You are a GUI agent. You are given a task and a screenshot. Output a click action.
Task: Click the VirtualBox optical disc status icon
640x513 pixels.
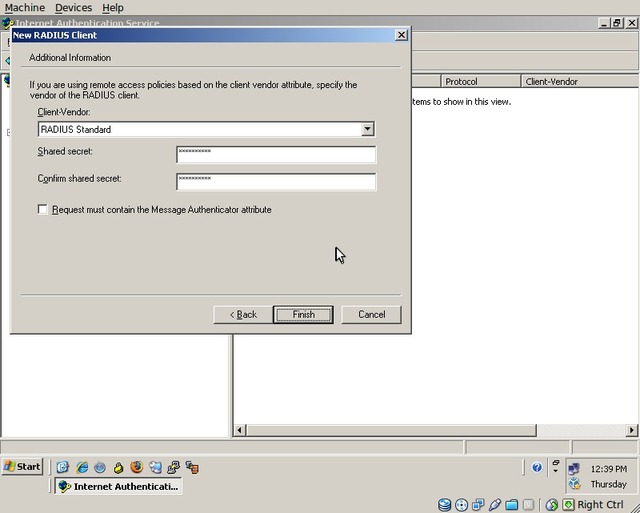click(462, 505)
